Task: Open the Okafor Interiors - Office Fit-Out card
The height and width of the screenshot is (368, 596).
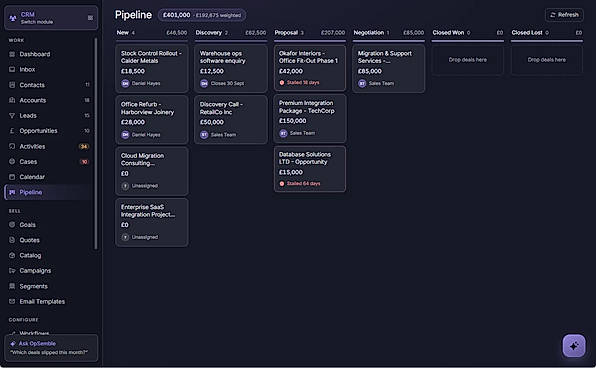Action: [310, 68]
